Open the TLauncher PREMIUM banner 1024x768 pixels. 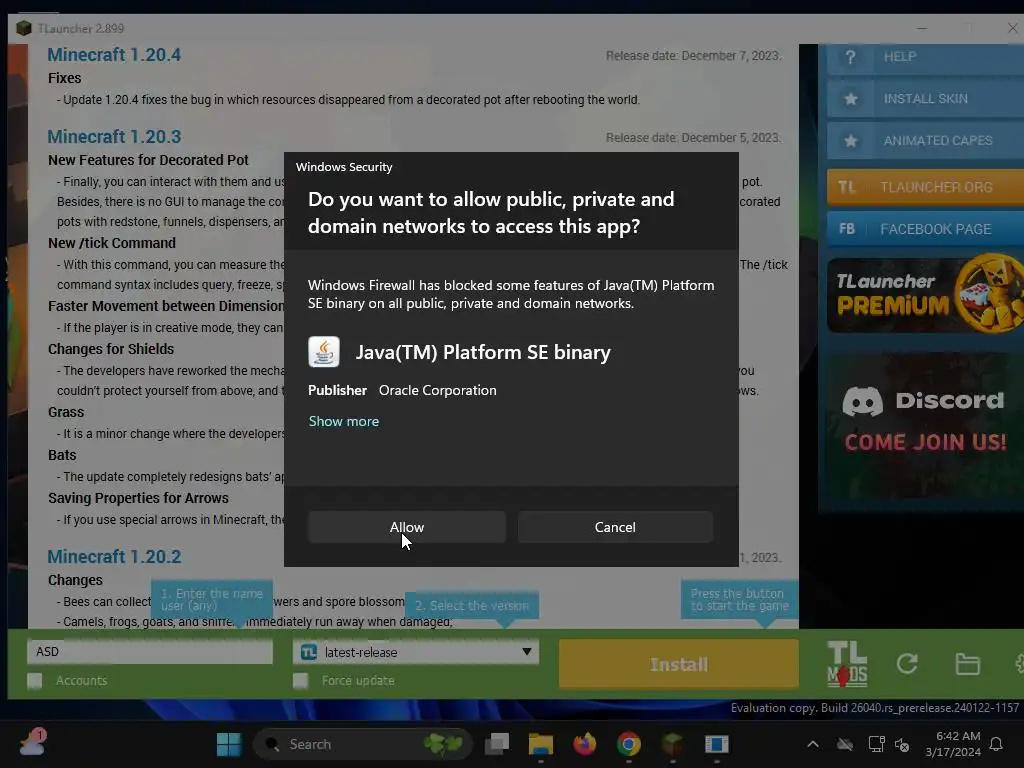(925, 294)
